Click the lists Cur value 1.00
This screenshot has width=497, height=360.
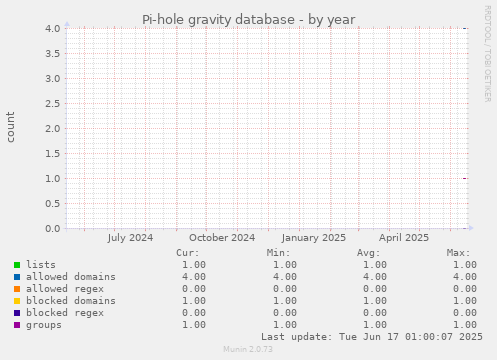194,265
